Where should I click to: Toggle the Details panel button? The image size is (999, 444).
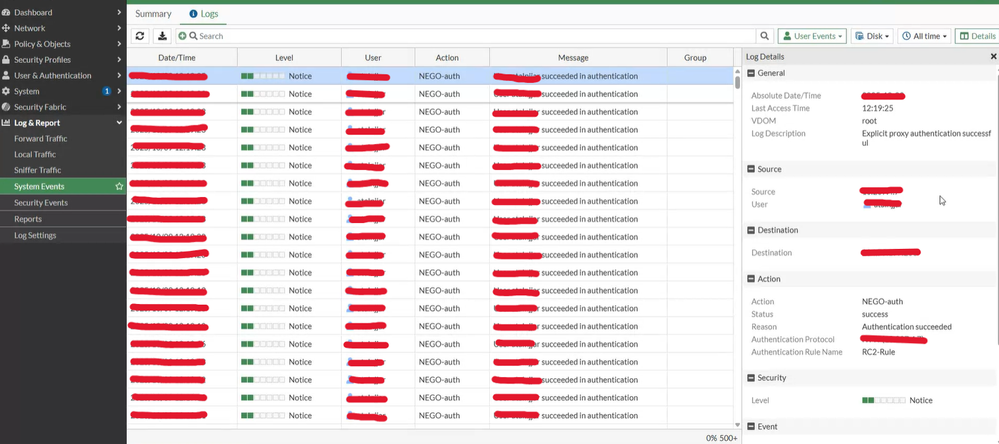point(977,36)
